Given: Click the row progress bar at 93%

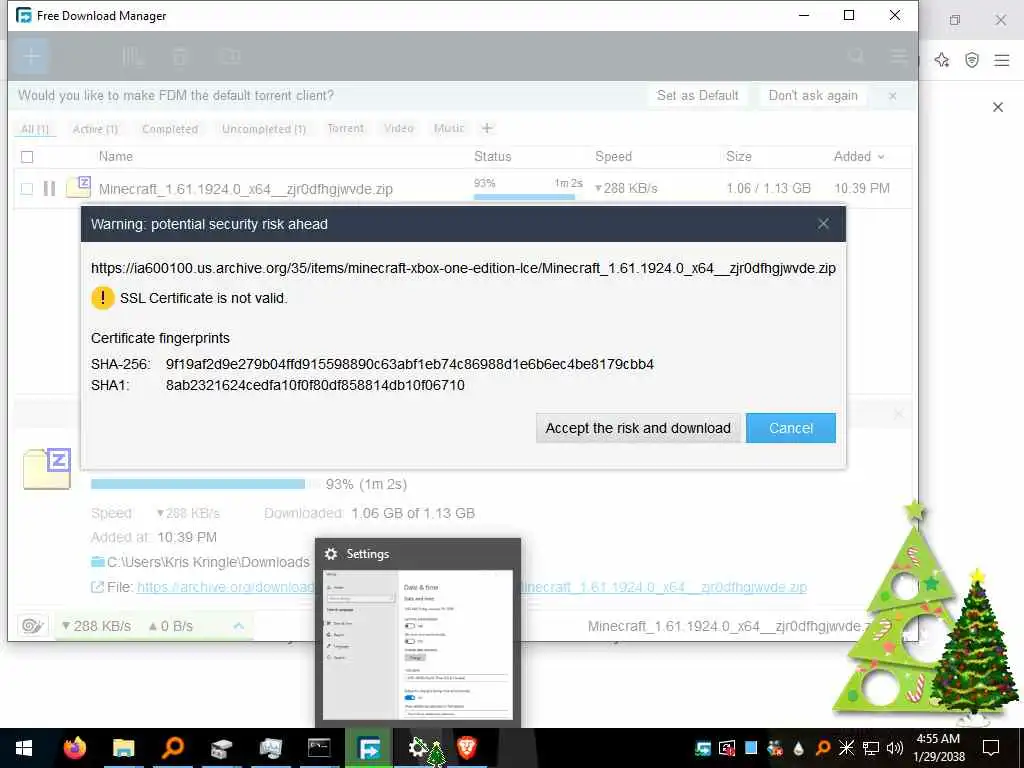Looking at the screenshot, I should pos(524,197).
